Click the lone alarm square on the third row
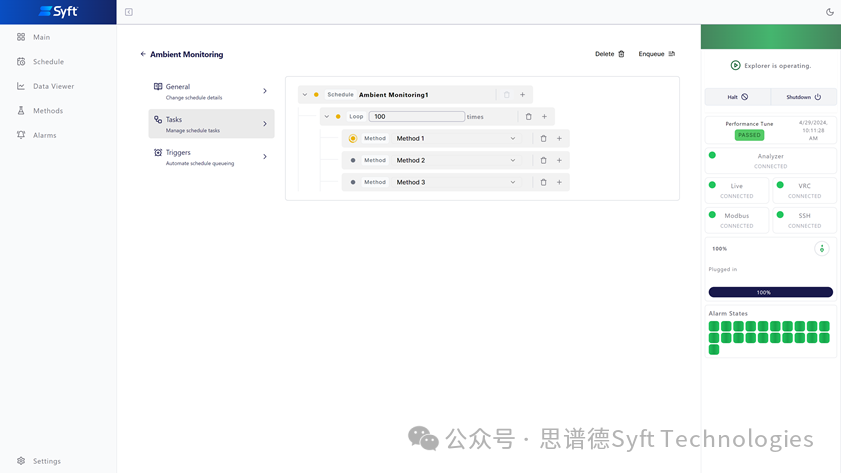841x473 pixels. click(714, 350)
